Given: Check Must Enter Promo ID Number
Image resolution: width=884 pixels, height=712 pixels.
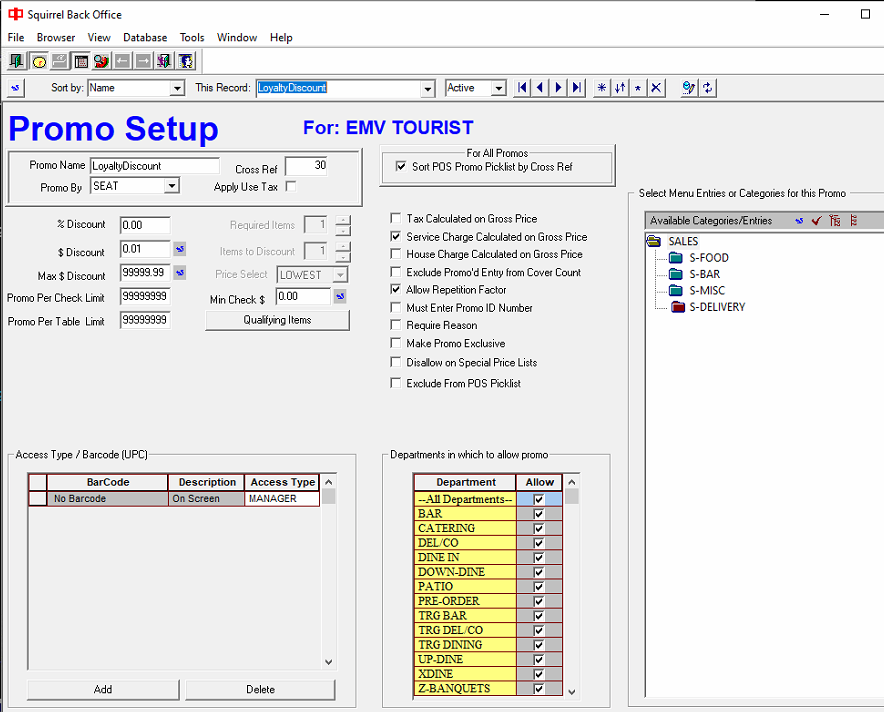Looking at the screenshot, I should pyautogui.click(x=396, y=307).
